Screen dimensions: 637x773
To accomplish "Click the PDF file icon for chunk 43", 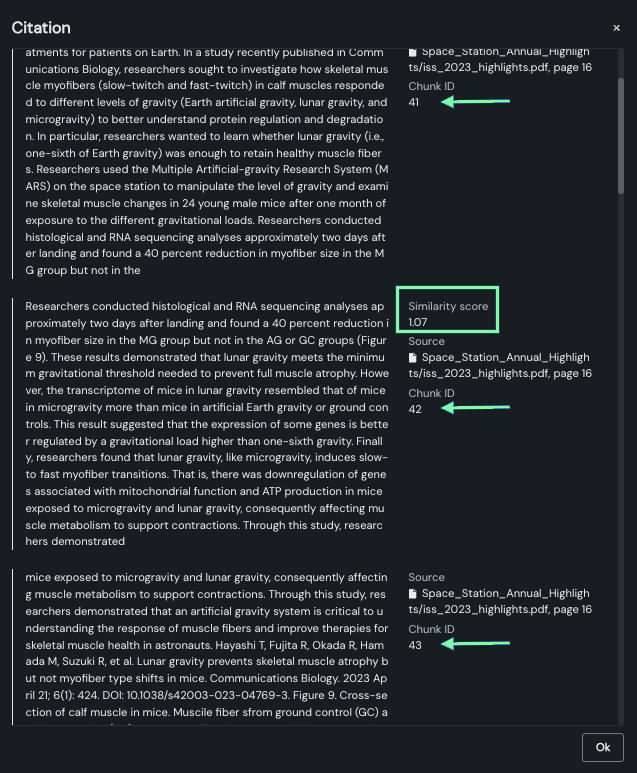I will coord(414,594).
